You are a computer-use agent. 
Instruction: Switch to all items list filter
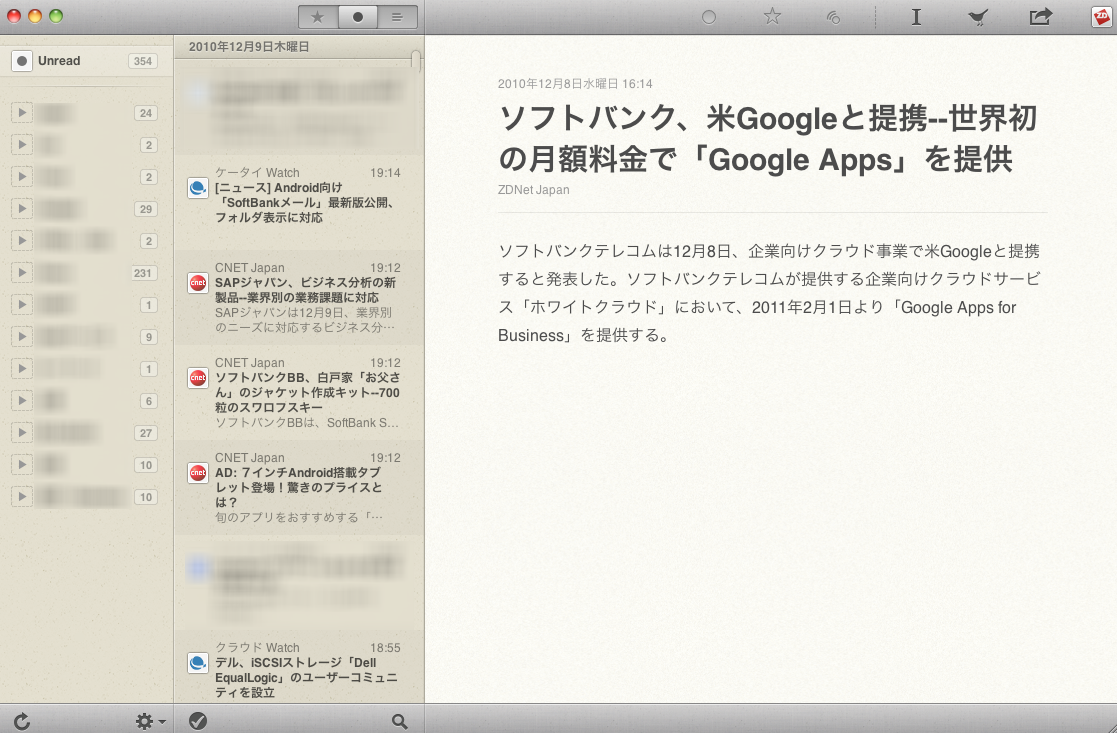point(397,17)
